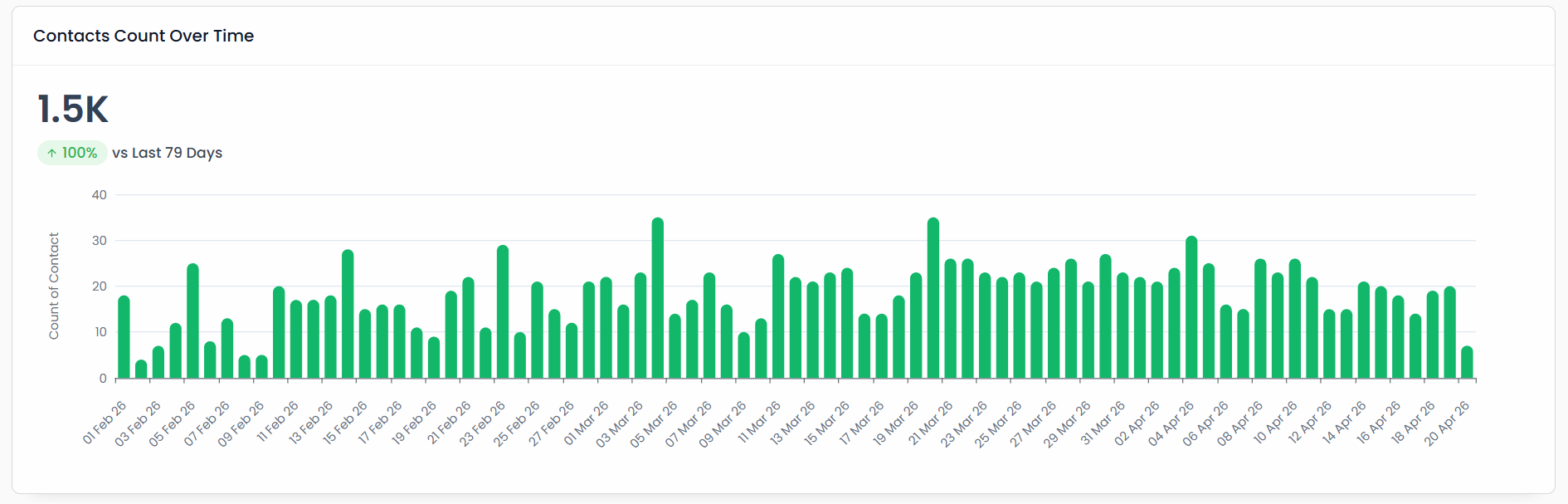Viewport: 1568px width, 504px height.
Task: Click the green up-arrow icon in the 100% badge
Action: pos(51,153)
